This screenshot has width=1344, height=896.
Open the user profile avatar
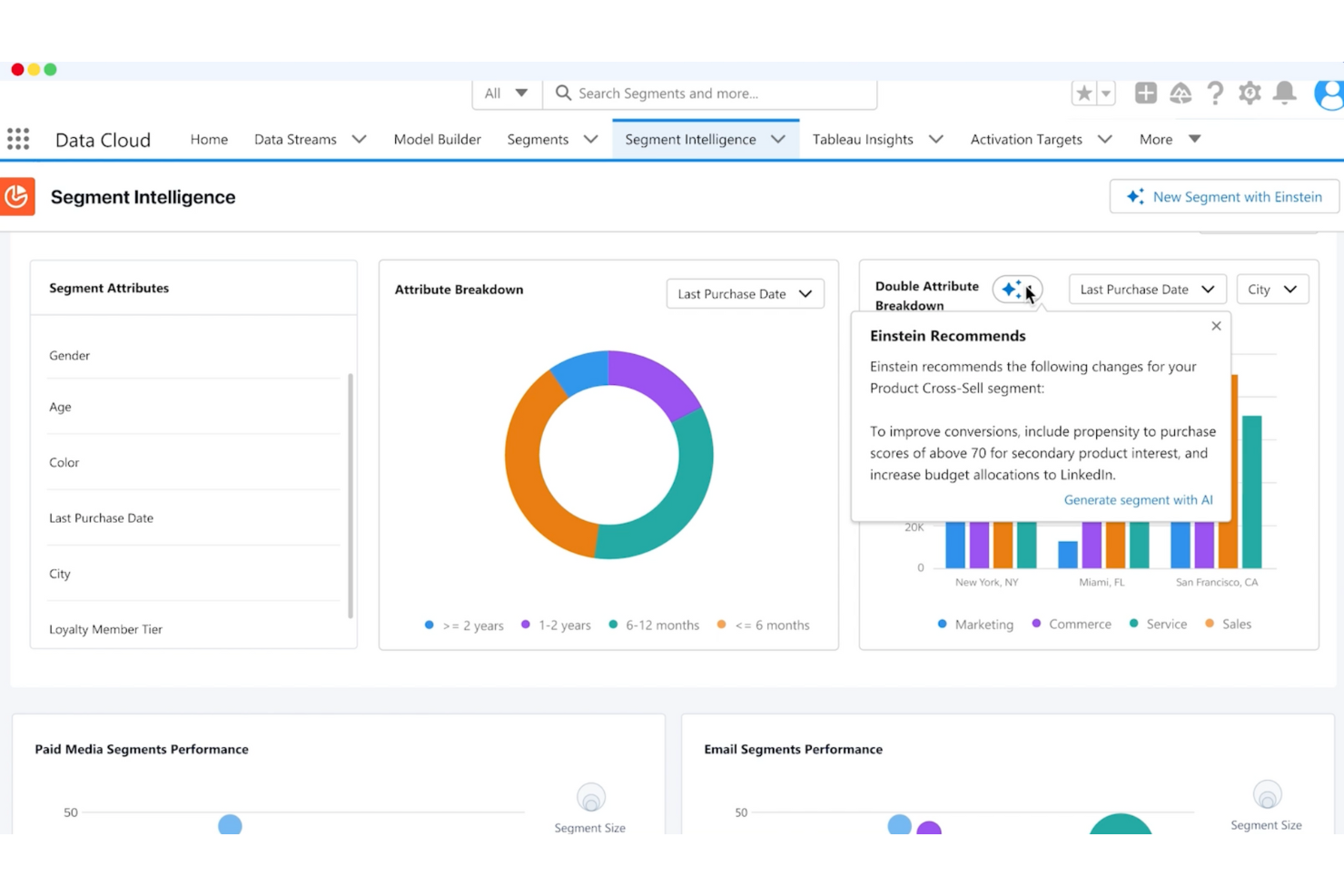[x=1329, y=94]
